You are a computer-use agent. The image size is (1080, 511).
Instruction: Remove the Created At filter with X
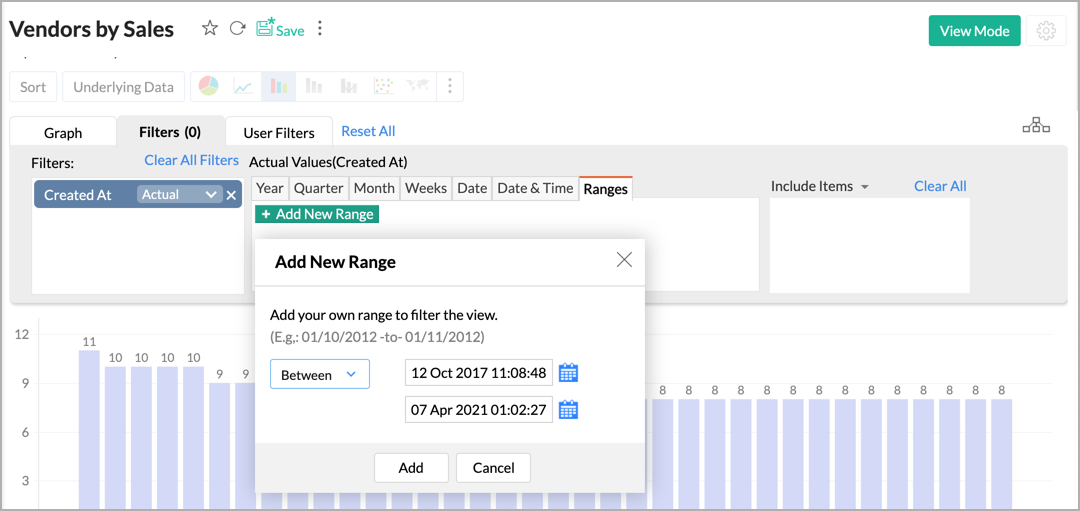[x=231, y=195]
